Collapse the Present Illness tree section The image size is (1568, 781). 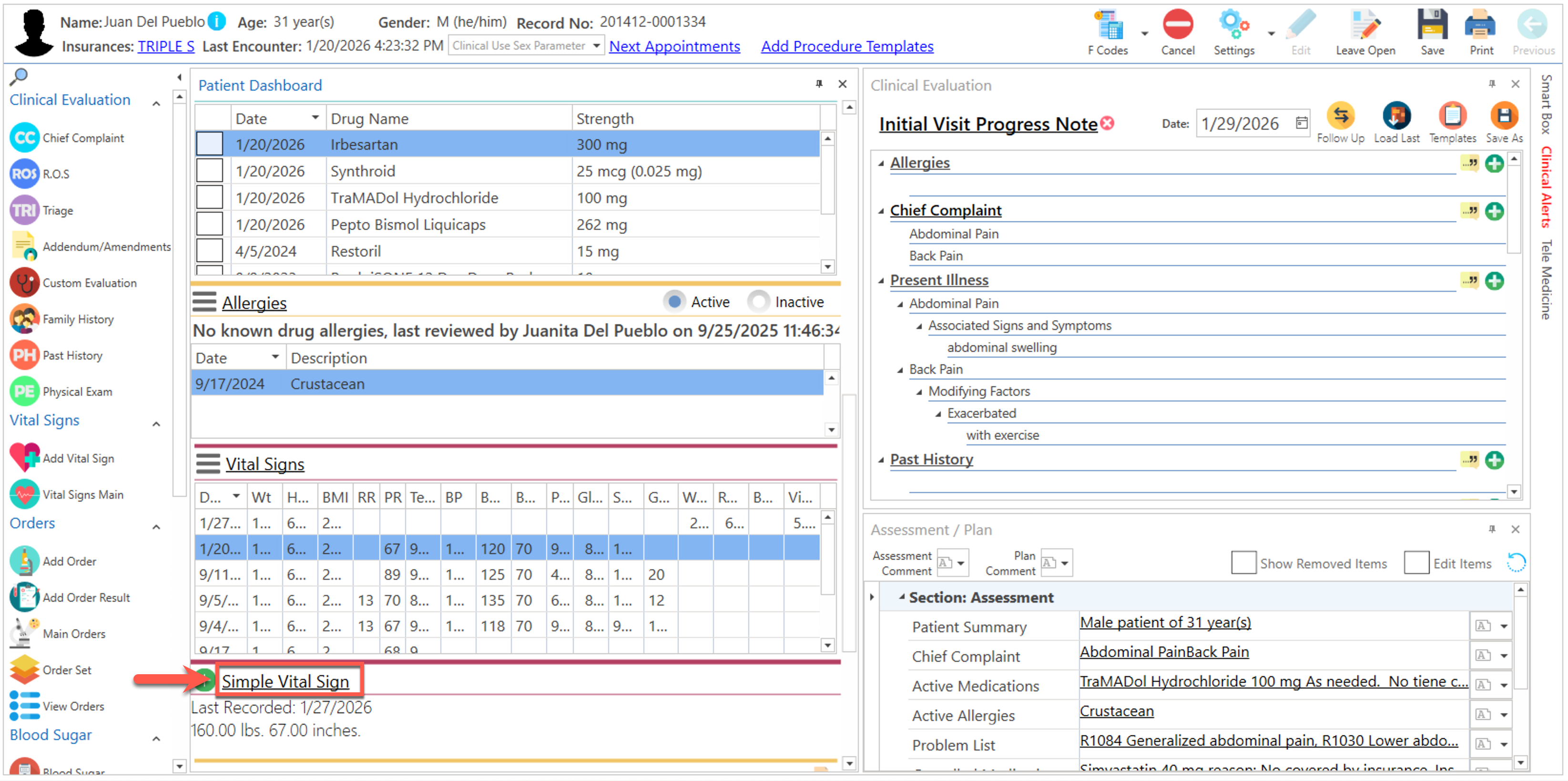point(881,281)
